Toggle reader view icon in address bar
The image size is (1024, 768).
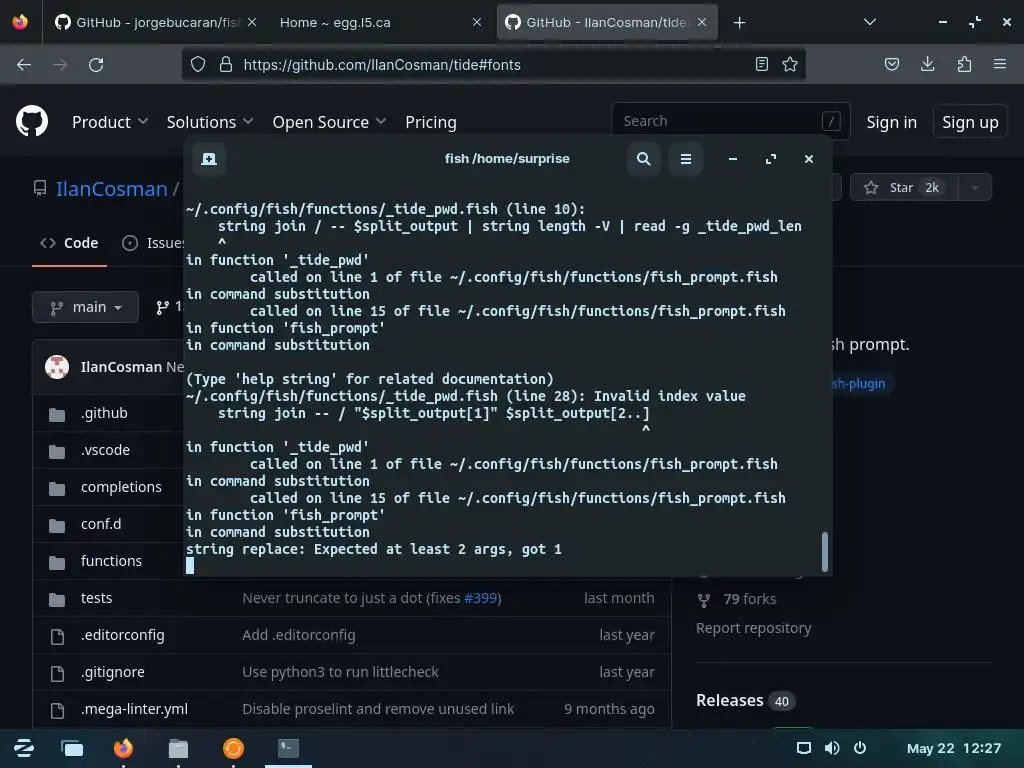click(761, 64)
